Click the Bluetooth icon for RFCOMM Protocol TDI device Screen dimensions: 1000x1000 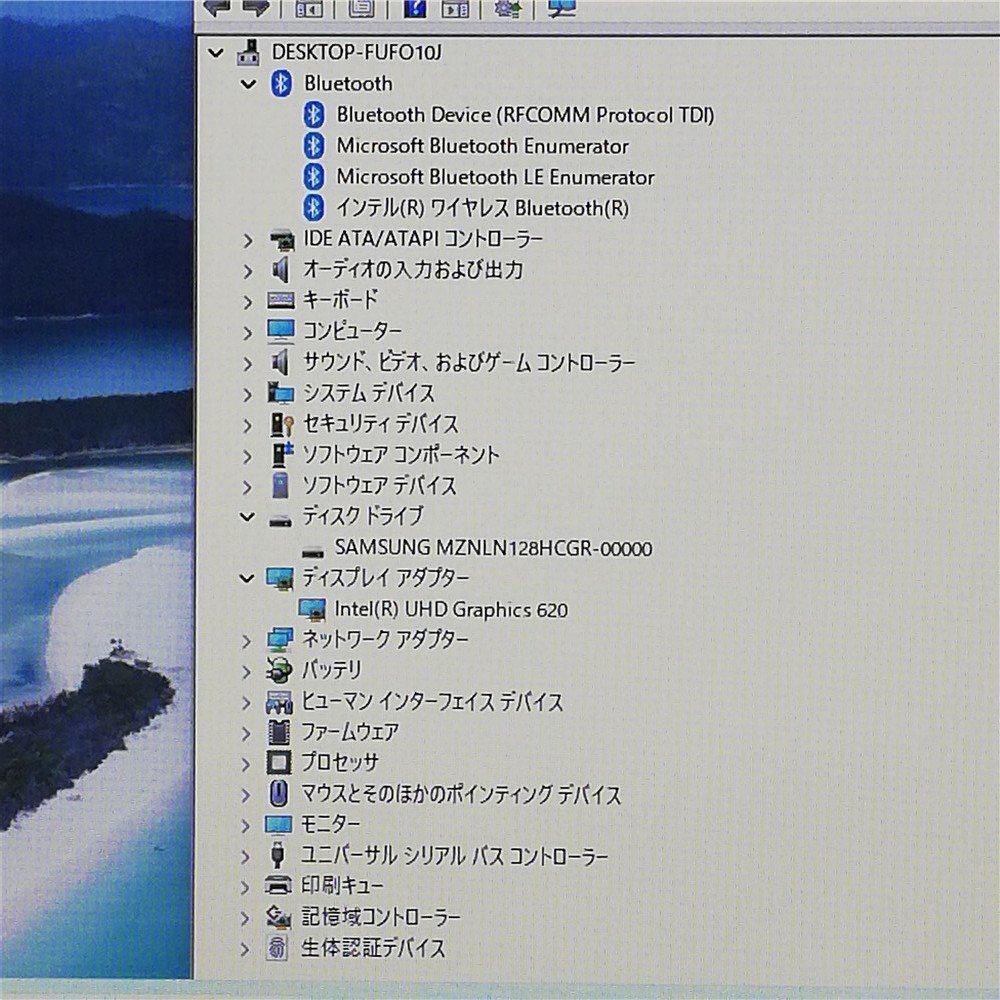coord(314,115)
